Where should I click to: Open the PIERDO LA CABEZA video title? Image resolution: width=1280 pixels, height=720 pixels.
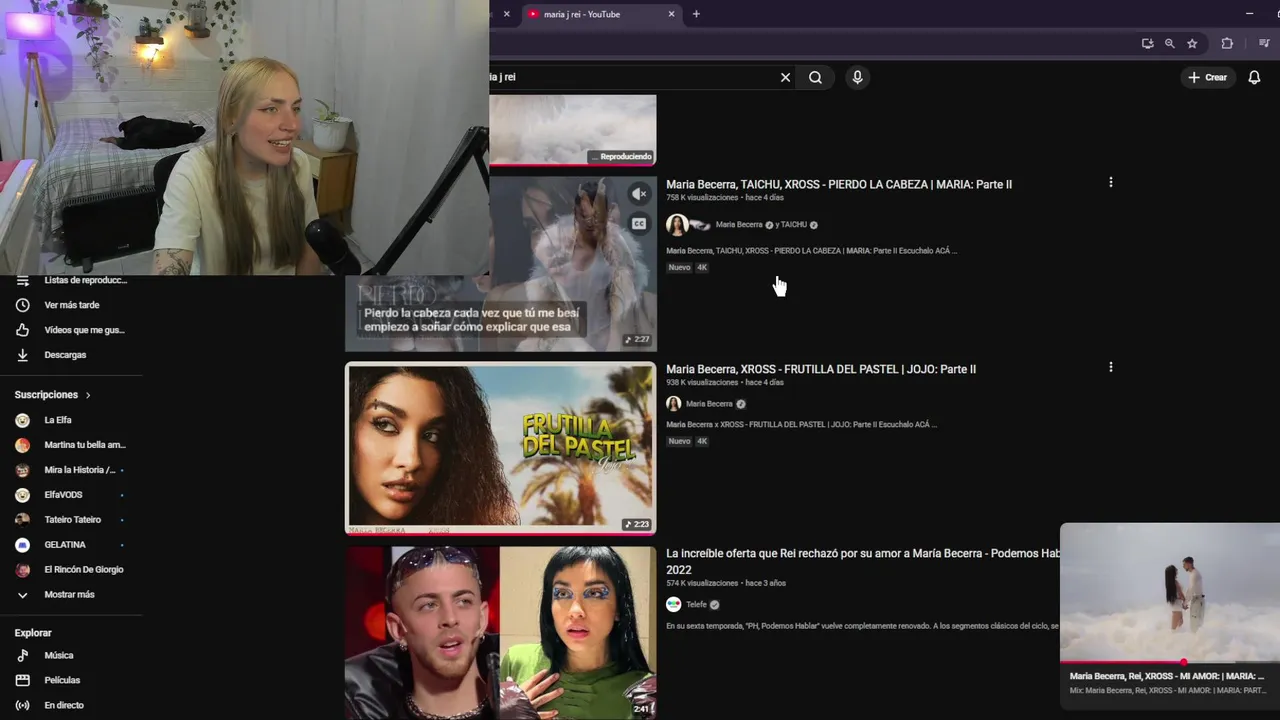[x=839, y=184]
